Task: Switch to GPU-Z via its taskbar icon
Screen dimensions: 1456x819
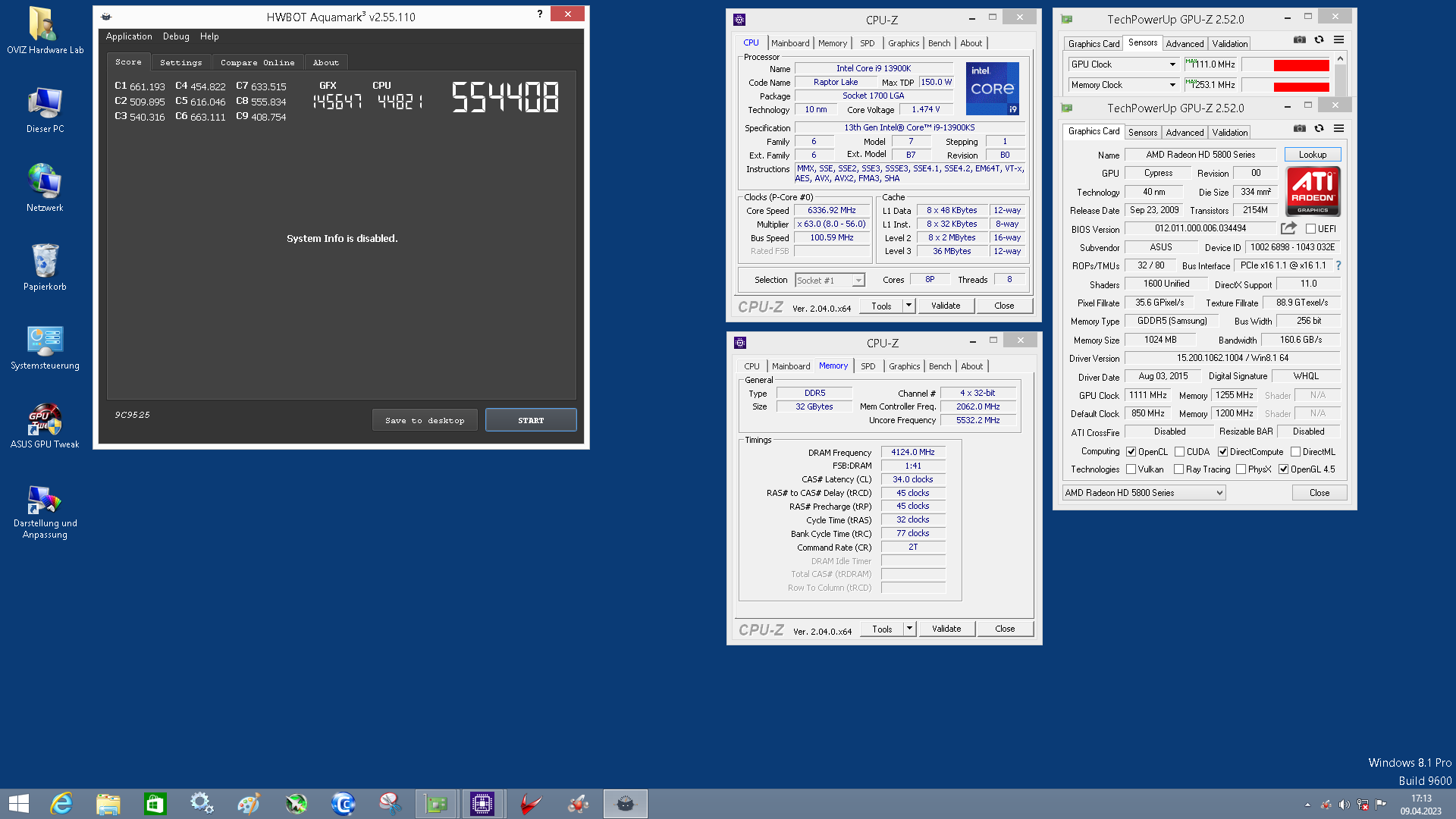Action: 436,804
